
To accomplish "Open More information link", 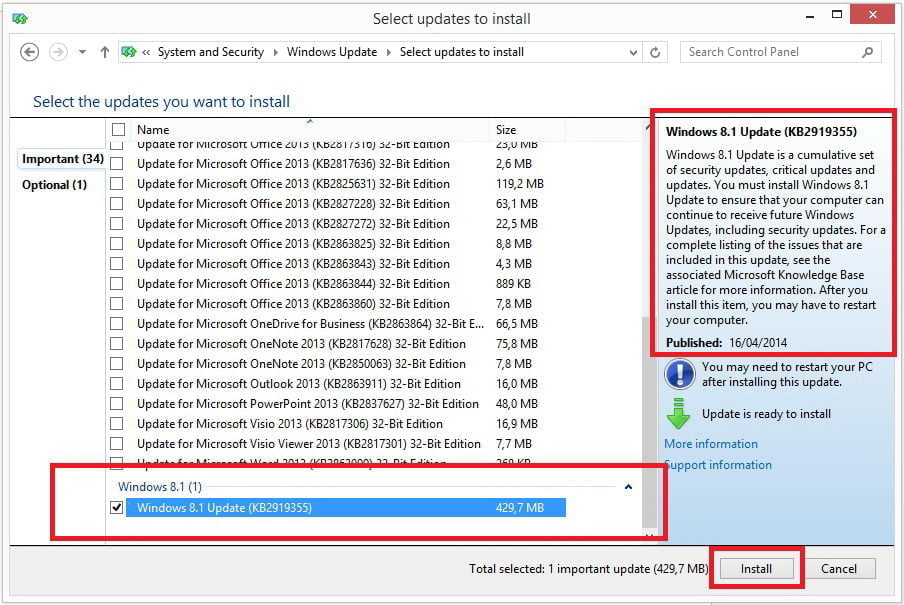I will click(x=711, y=444).
